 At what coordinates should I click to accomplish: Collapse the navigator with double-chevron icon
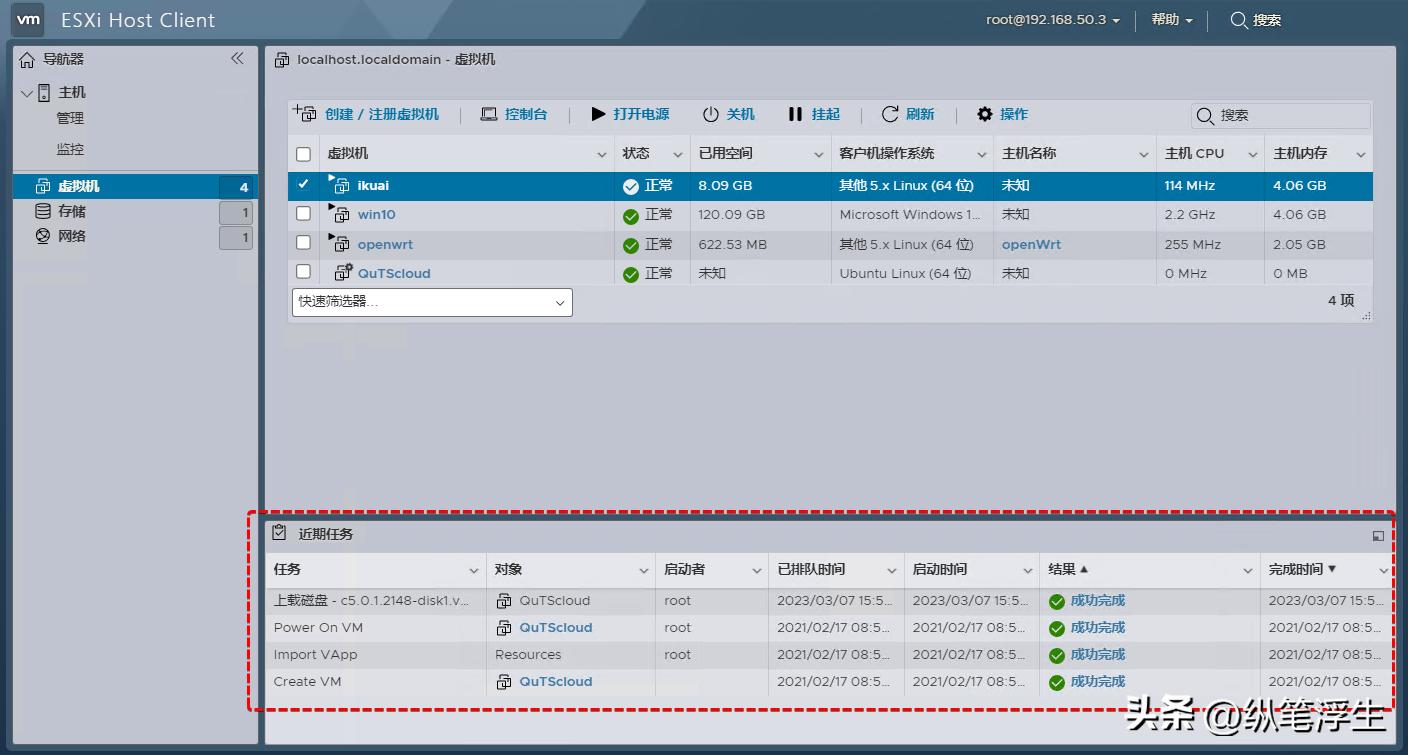tap(237, 59)
